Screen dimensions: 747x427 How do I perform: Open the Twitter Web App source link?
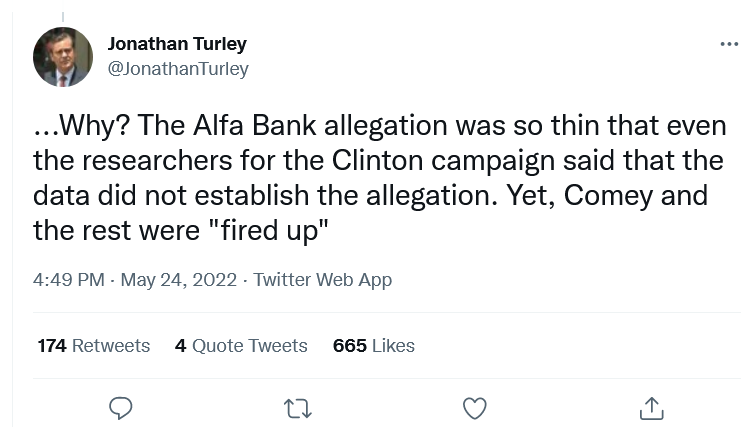[323, 280]
